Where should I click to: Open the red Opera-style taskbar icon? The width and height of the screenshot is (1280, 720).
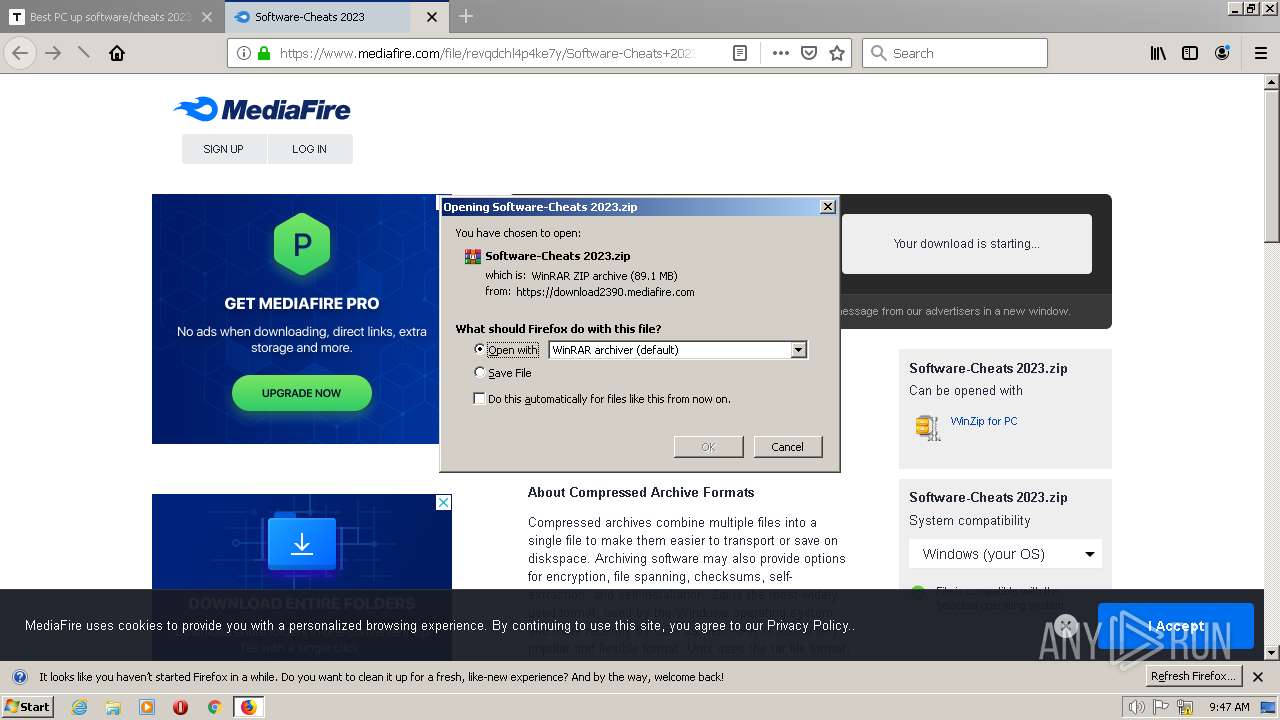181,707
